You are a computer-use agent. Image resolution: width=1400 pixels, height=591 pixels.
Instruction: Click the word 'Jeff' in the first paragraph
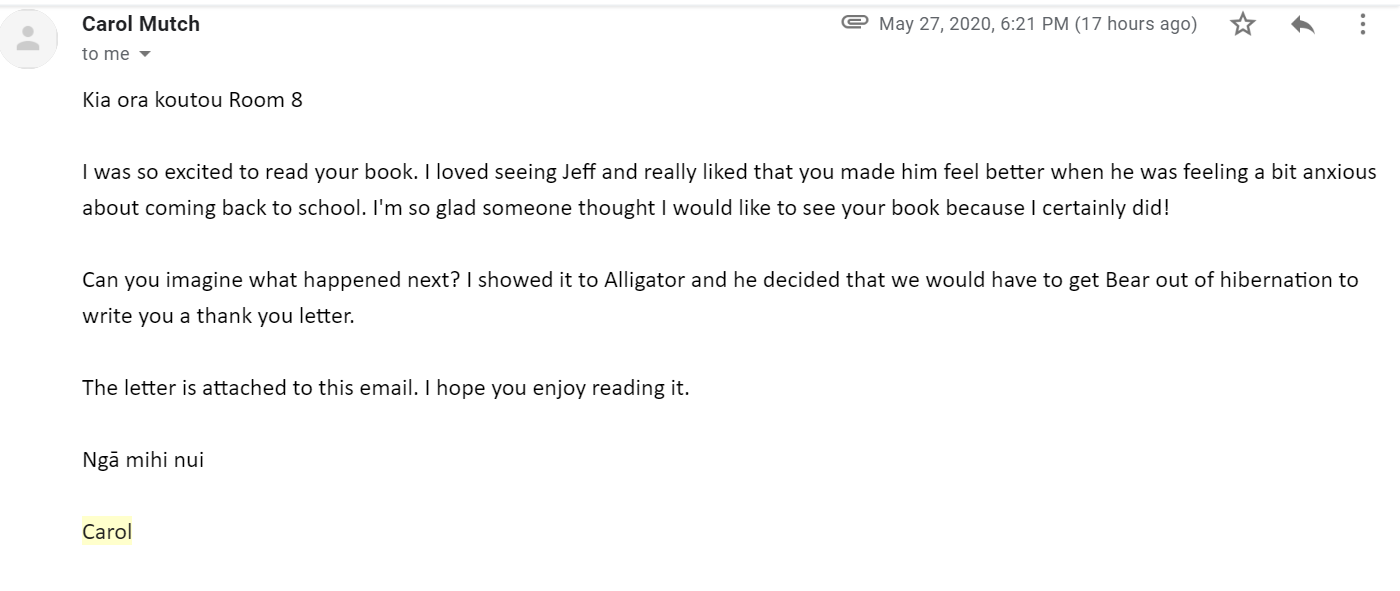pos(578,172)
